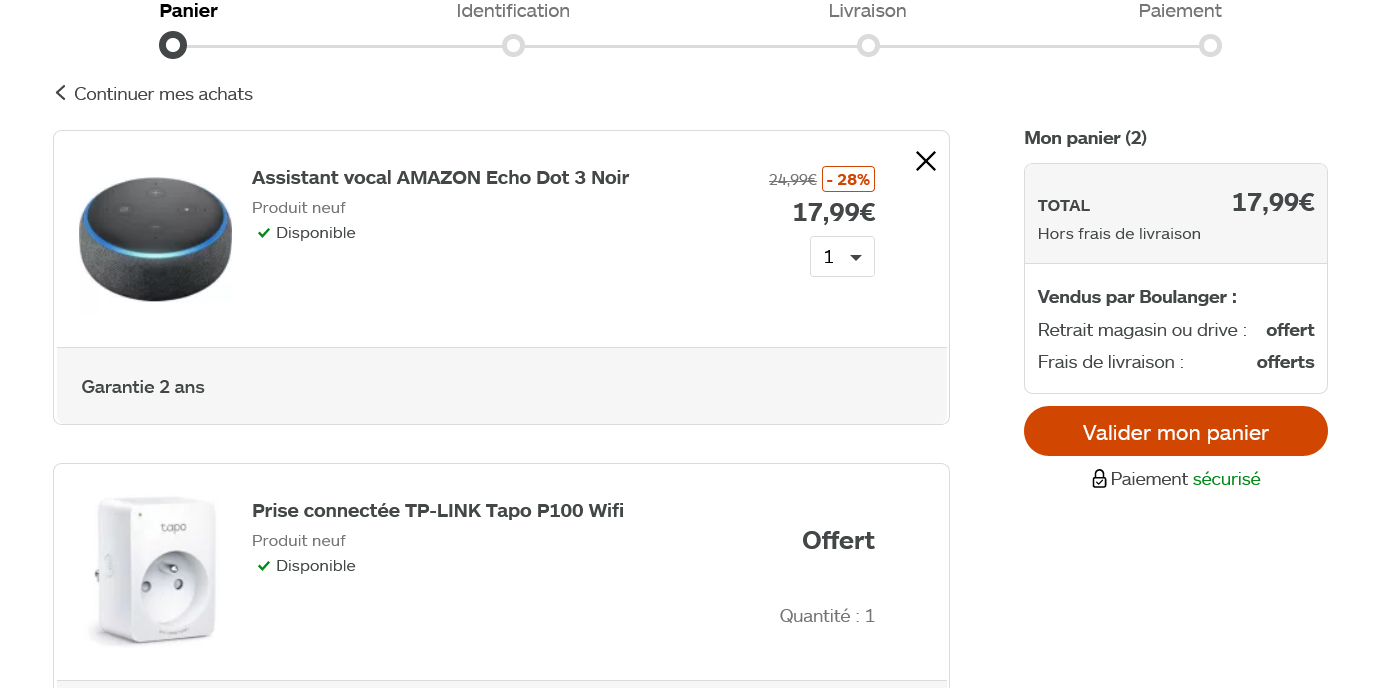Click the Panier step label
The image size is (1390, 688).
tap(188, 11)
